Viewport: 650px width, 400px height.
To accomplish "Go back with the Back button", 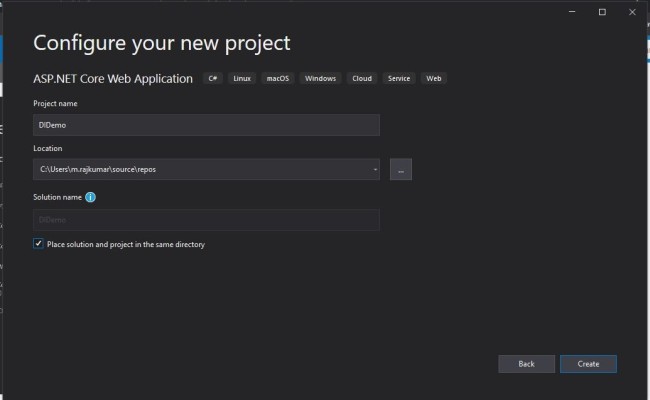I will (x=526, y=364).
